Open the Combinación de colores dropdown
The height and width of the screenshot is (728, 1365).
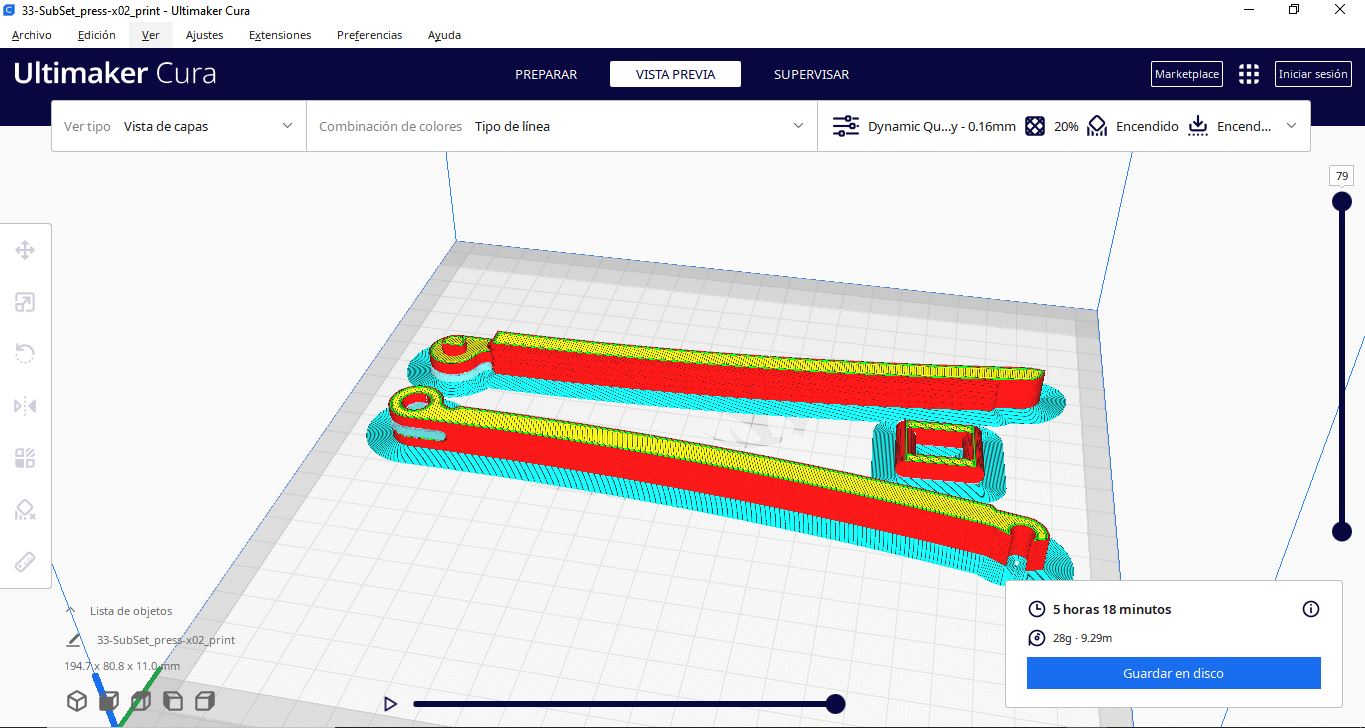click(x=562, y=126)
